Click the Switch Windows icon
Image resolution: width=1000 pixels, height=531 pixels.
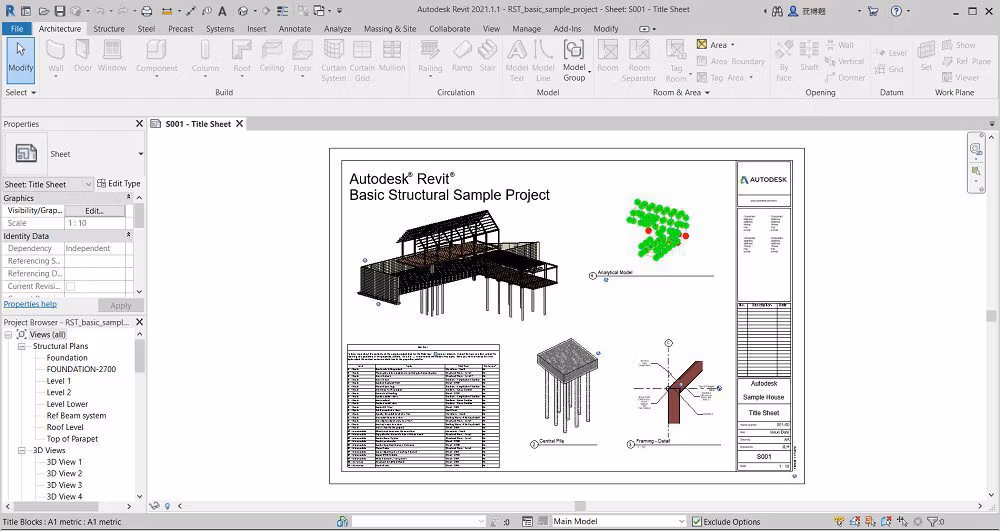tap(320, 11)
